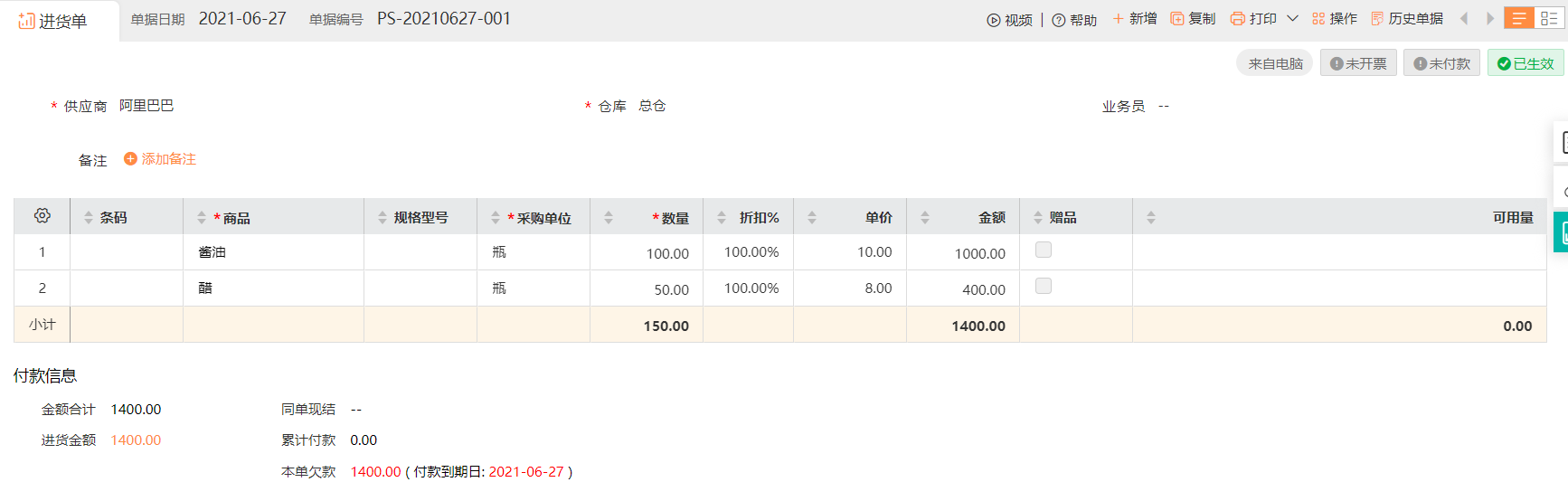Sort by the 商品 column arrows
Image resolution: width=1568 pixels, height=501 pixels.
pos(202,218)
